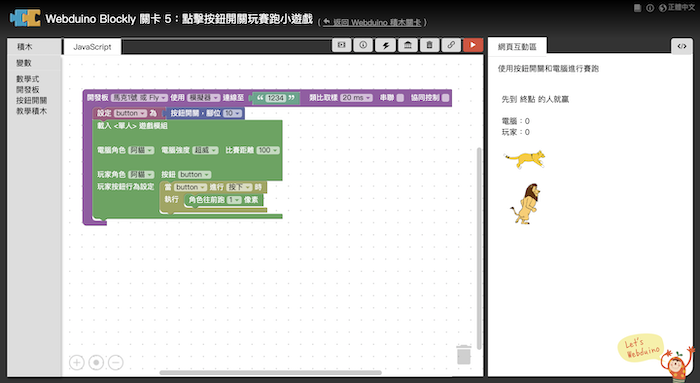Click the horizontal workspace scrollbar
This screenshot has width=700, height=383.
[x=271, y=373]
